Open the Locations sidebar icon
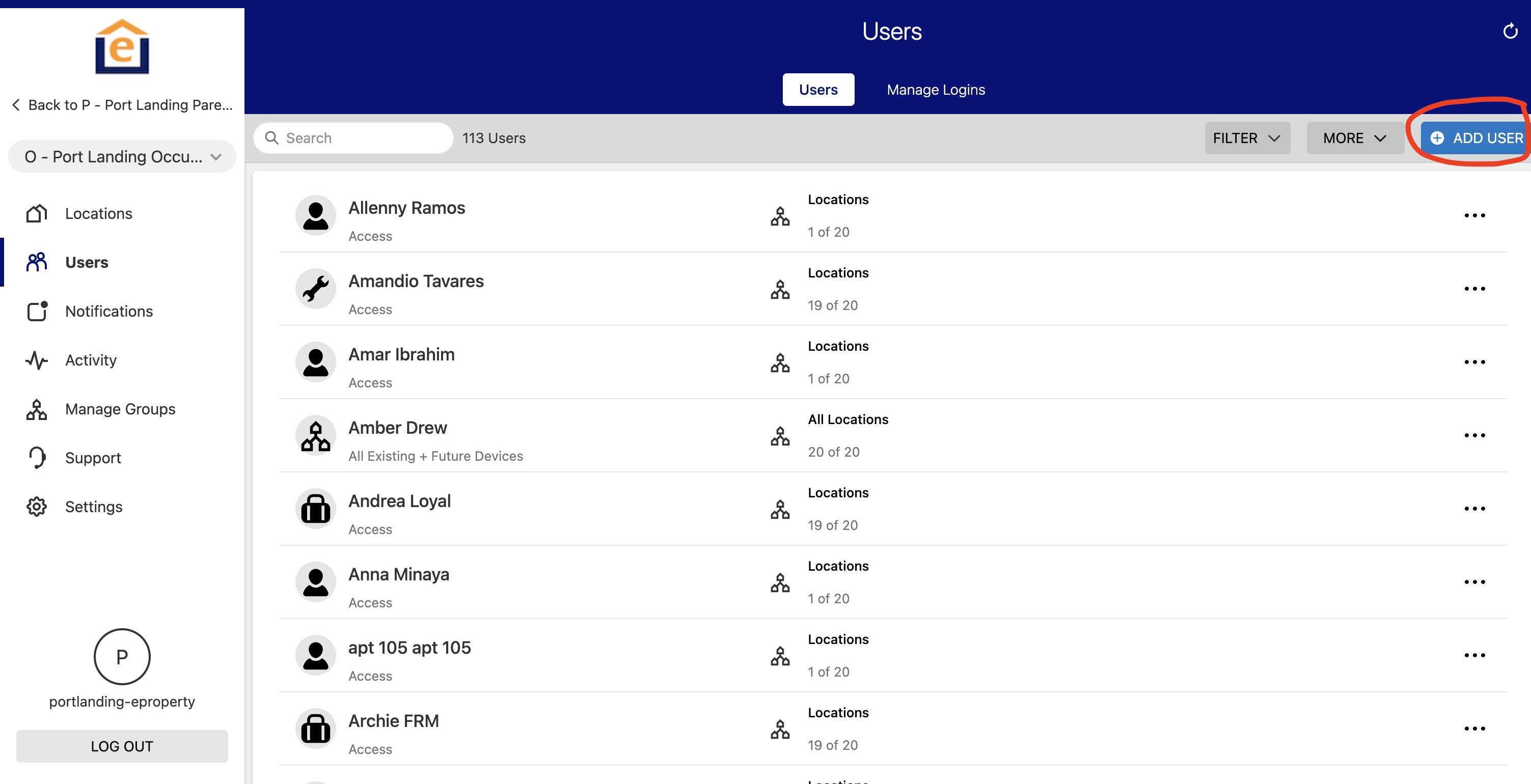1531x784 pixels. pyautogui.click(x=37, y=213)
